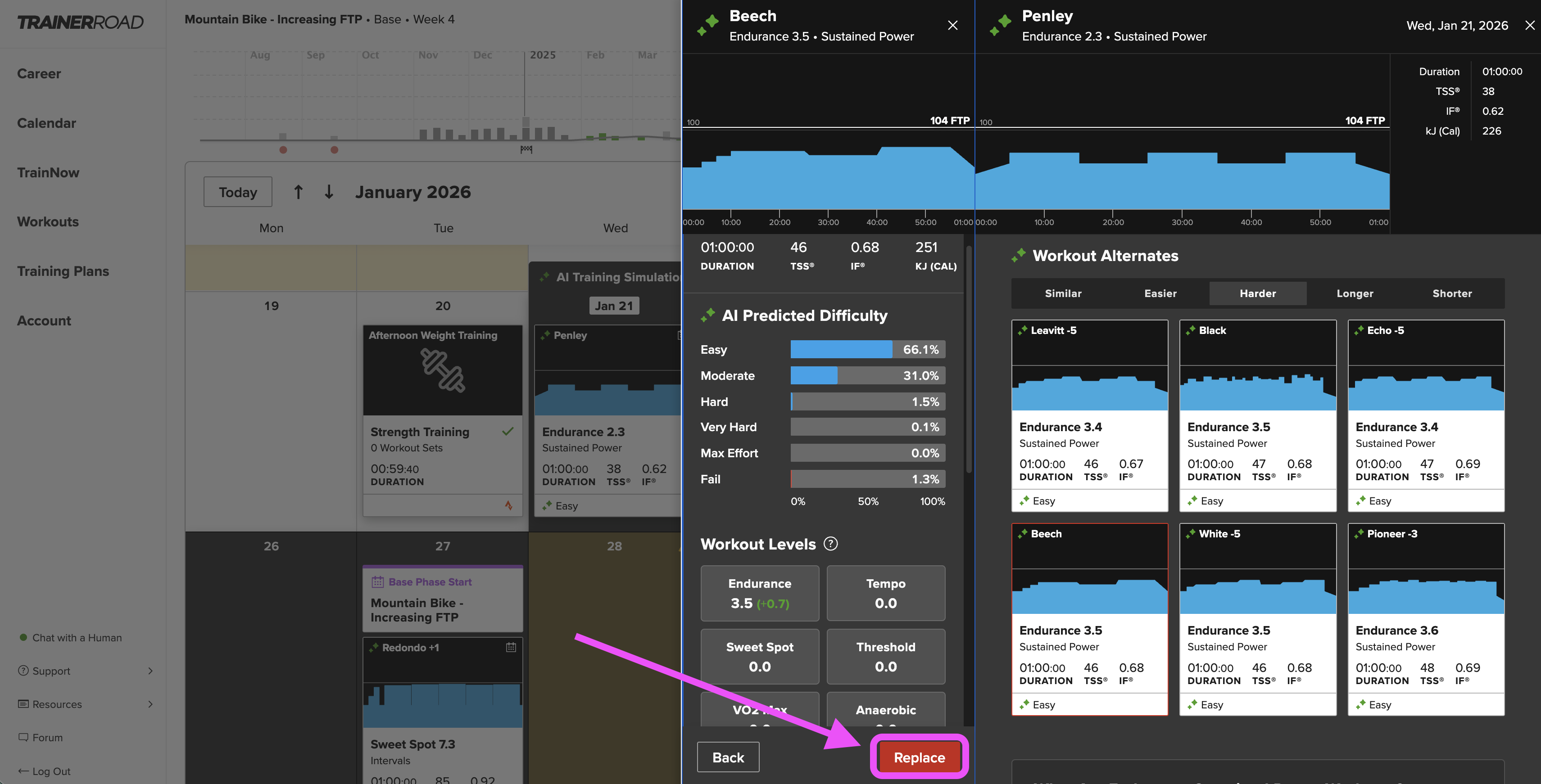Close the Beech workout panel
The height and width of the screenshot is (784, 1541).
[x=953, y=25]
